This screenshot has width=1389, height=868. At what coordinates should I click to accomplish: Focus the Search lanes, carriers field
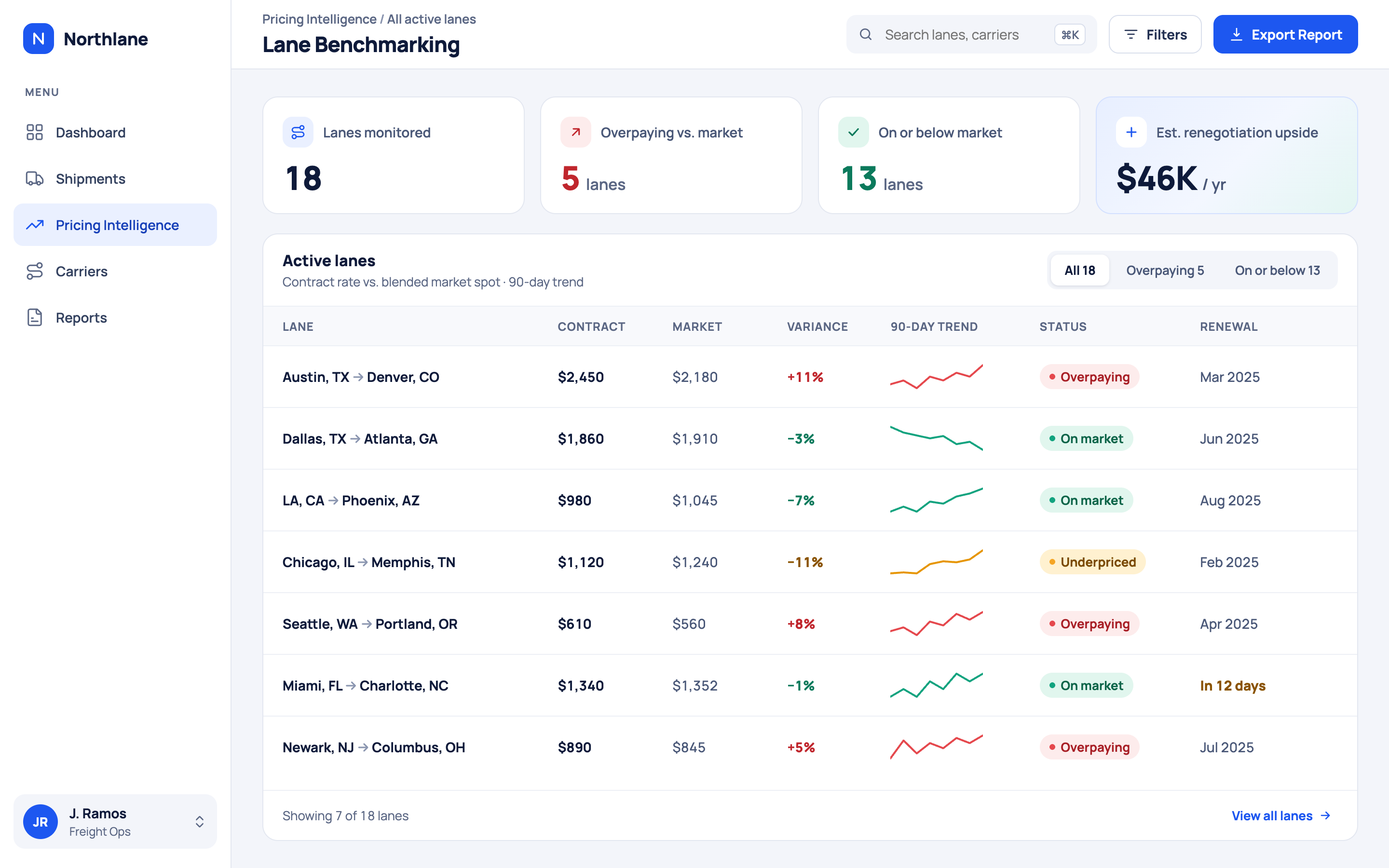[x=971, y=34]
